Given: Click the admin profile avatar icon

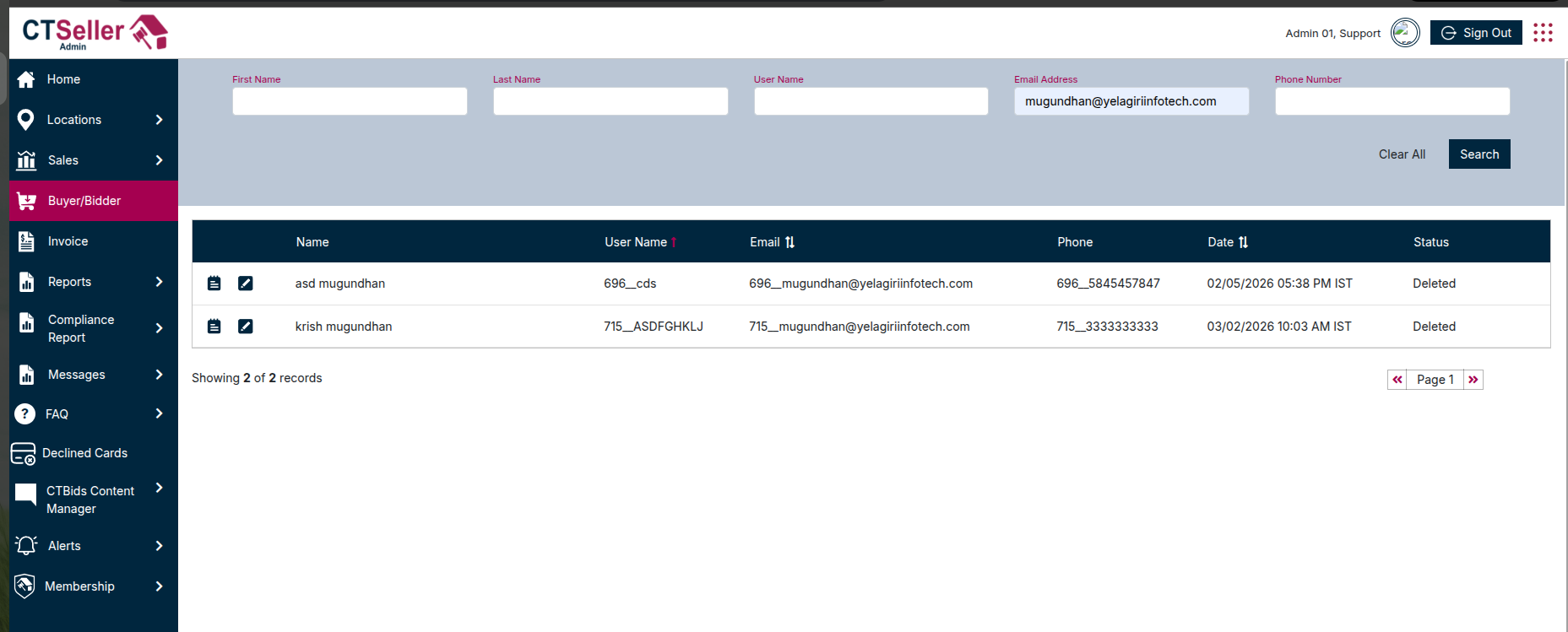Looking at the screenshot, I should [x=1405, y=33].
